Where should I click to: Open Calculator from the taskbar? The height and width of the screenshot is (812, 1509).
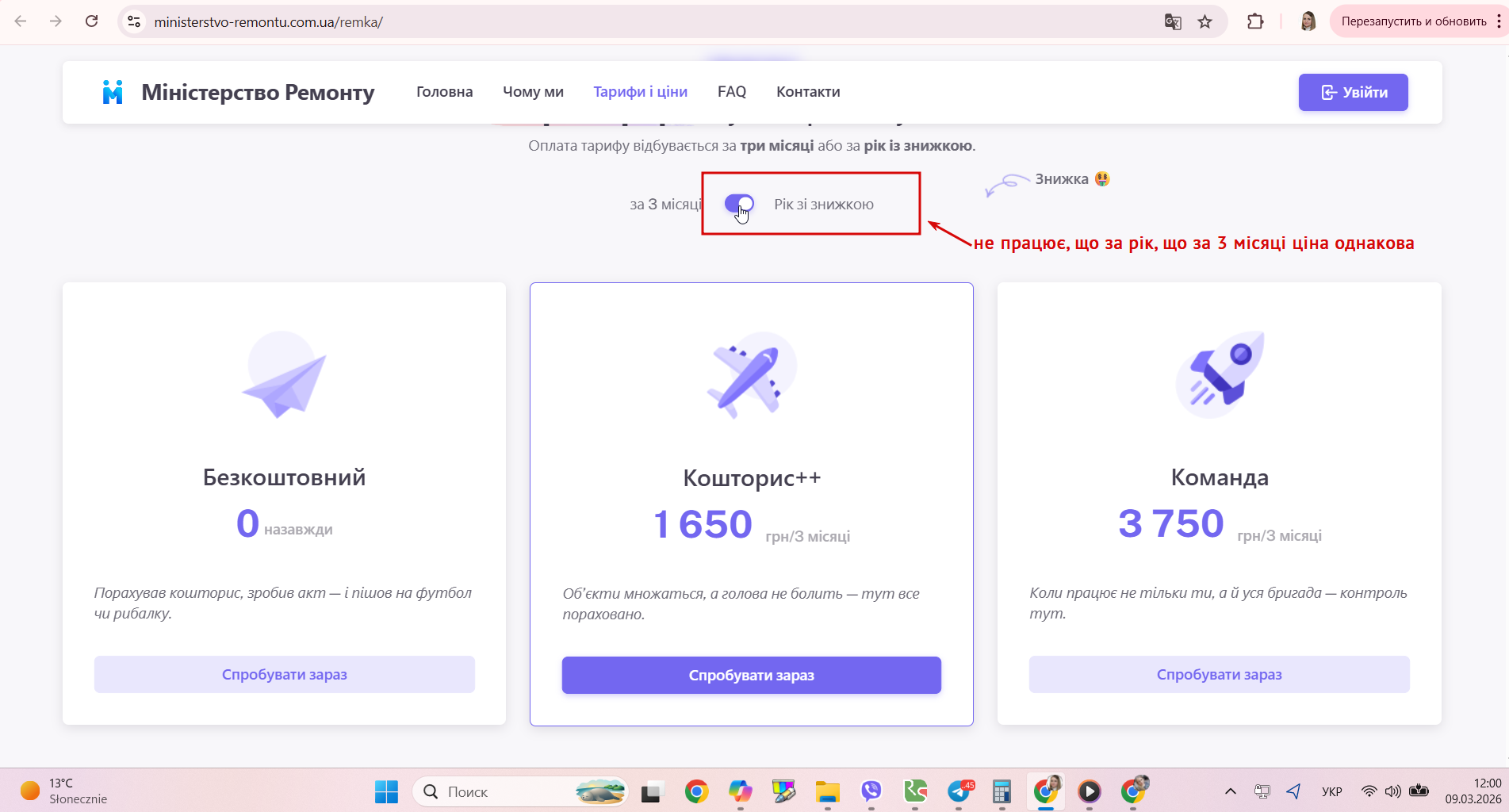(1002, 791)
